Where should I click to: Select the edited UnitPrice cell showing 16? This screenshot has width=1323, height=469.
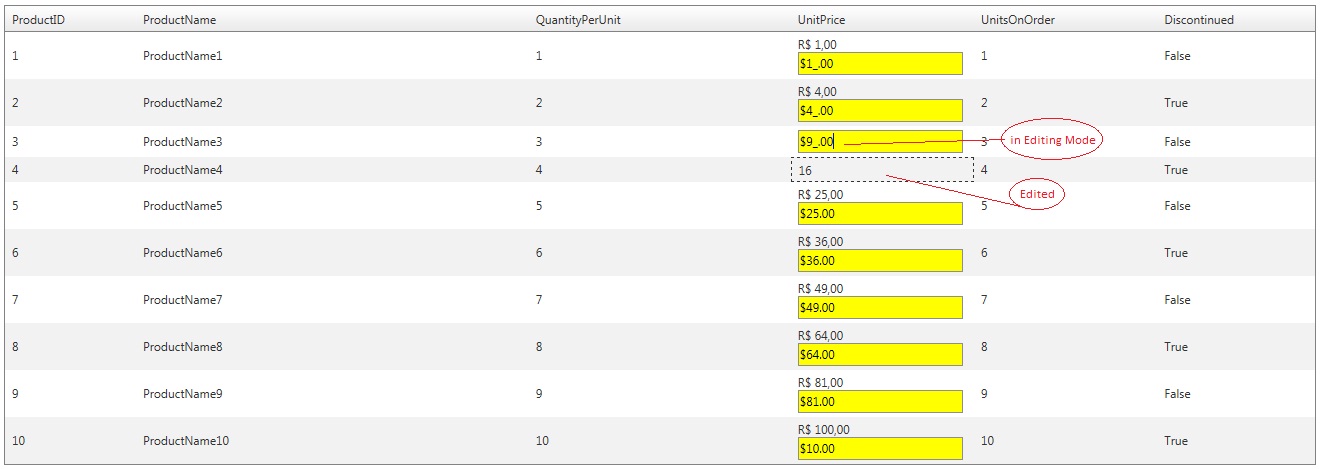tap(882, 170)
